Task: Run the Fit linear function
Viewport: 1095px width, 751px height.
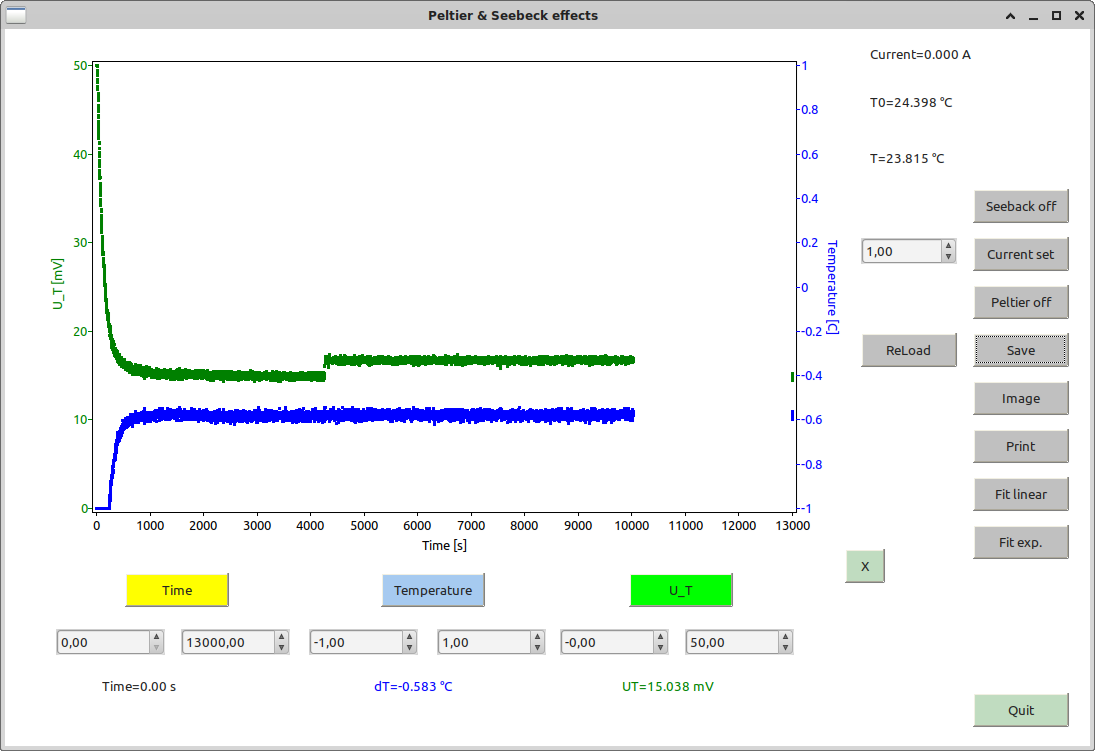Action: pyautogui.click(x=1020, y=495)
